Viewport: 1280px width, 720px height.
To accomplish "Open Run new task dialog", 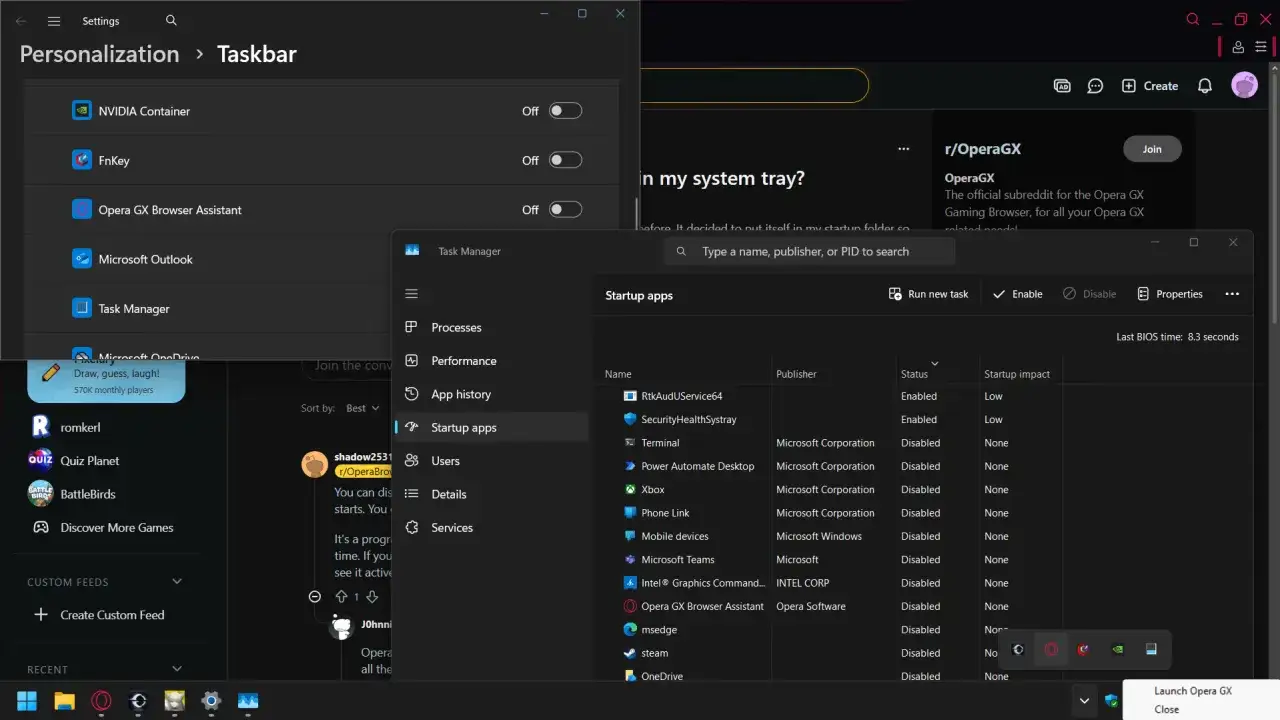I will [929, 294].
